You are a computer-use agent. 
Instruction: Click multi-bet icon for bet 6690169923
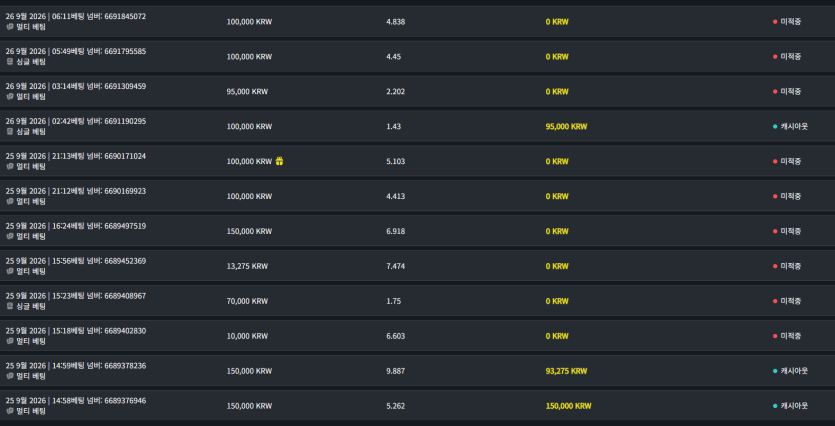click(x=10, y=201)
